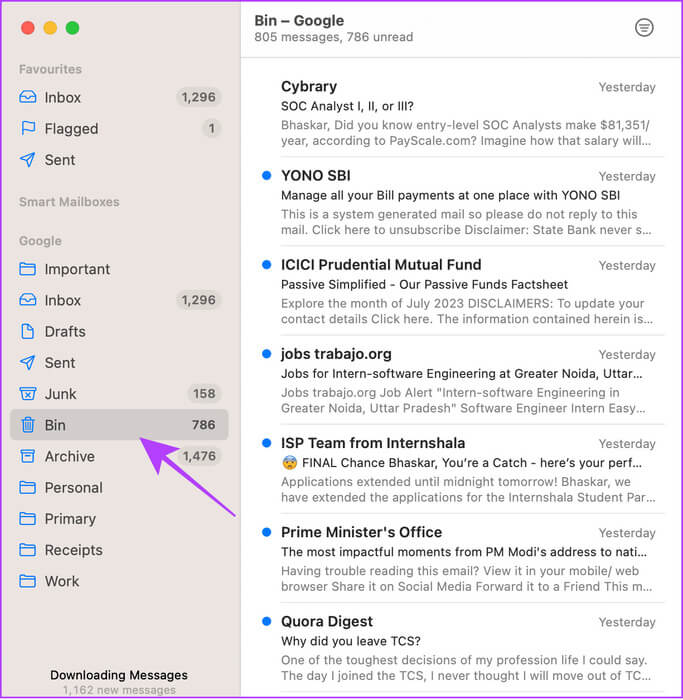Click the Flagged count badge showing 1
The image size is (683, 700).
(212, 129)
